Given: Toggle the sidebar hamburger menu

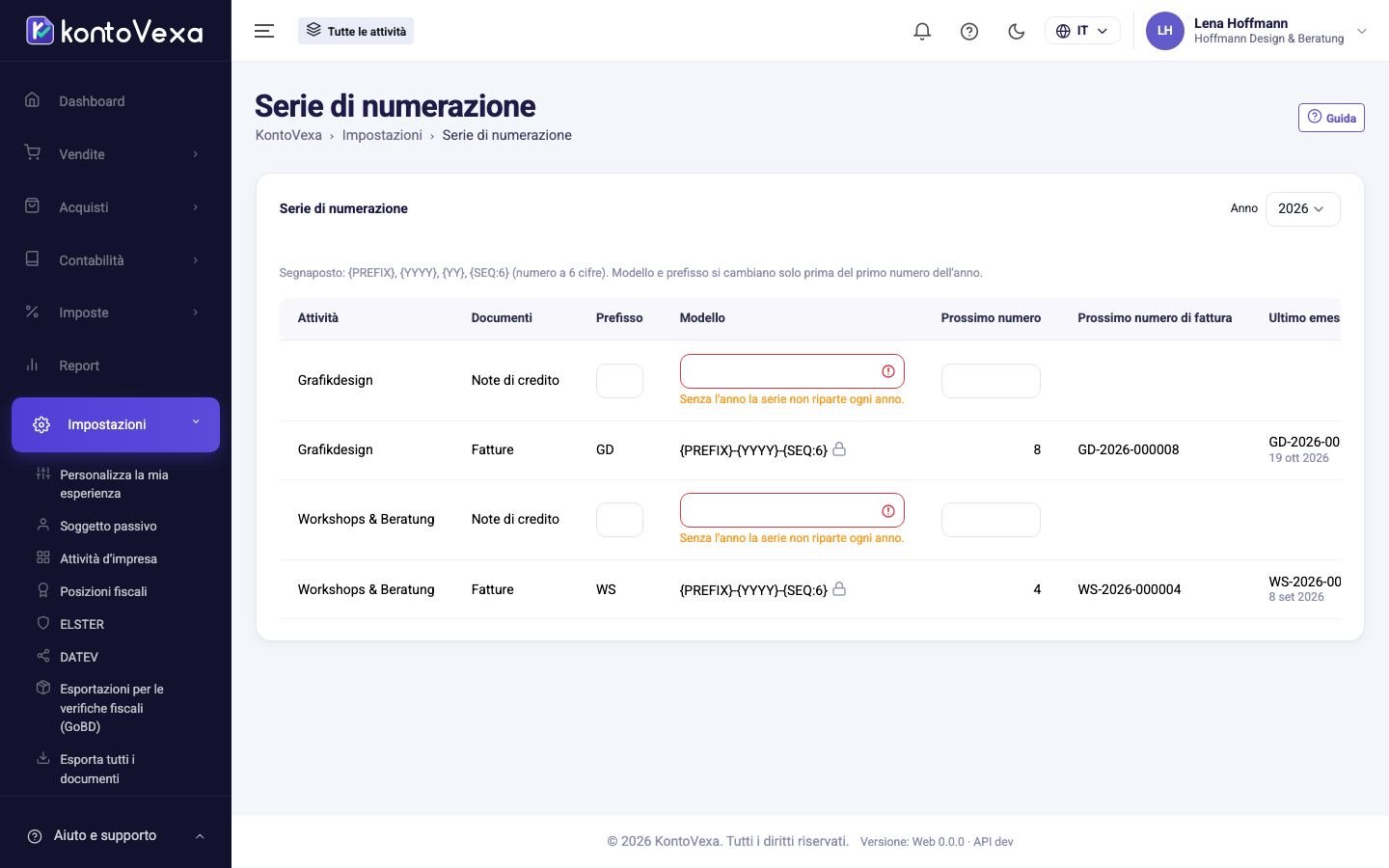Looking at the screenshot, I should [264, 31].
